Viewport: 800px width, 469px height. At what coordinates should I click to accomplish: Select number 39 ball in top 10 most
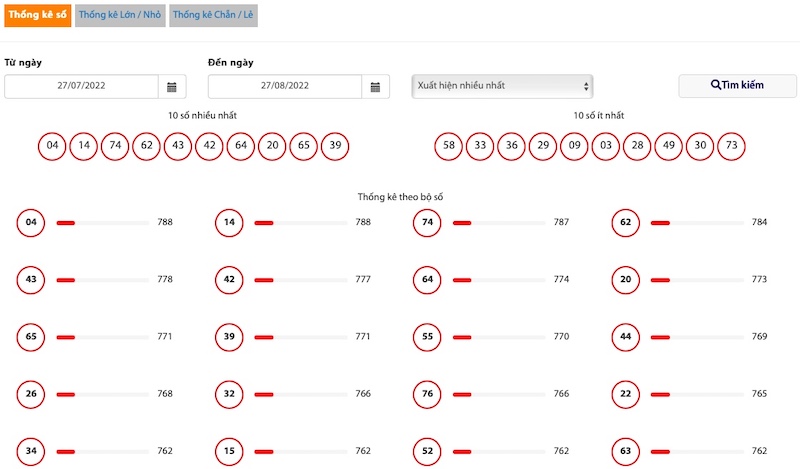(335, 146)
